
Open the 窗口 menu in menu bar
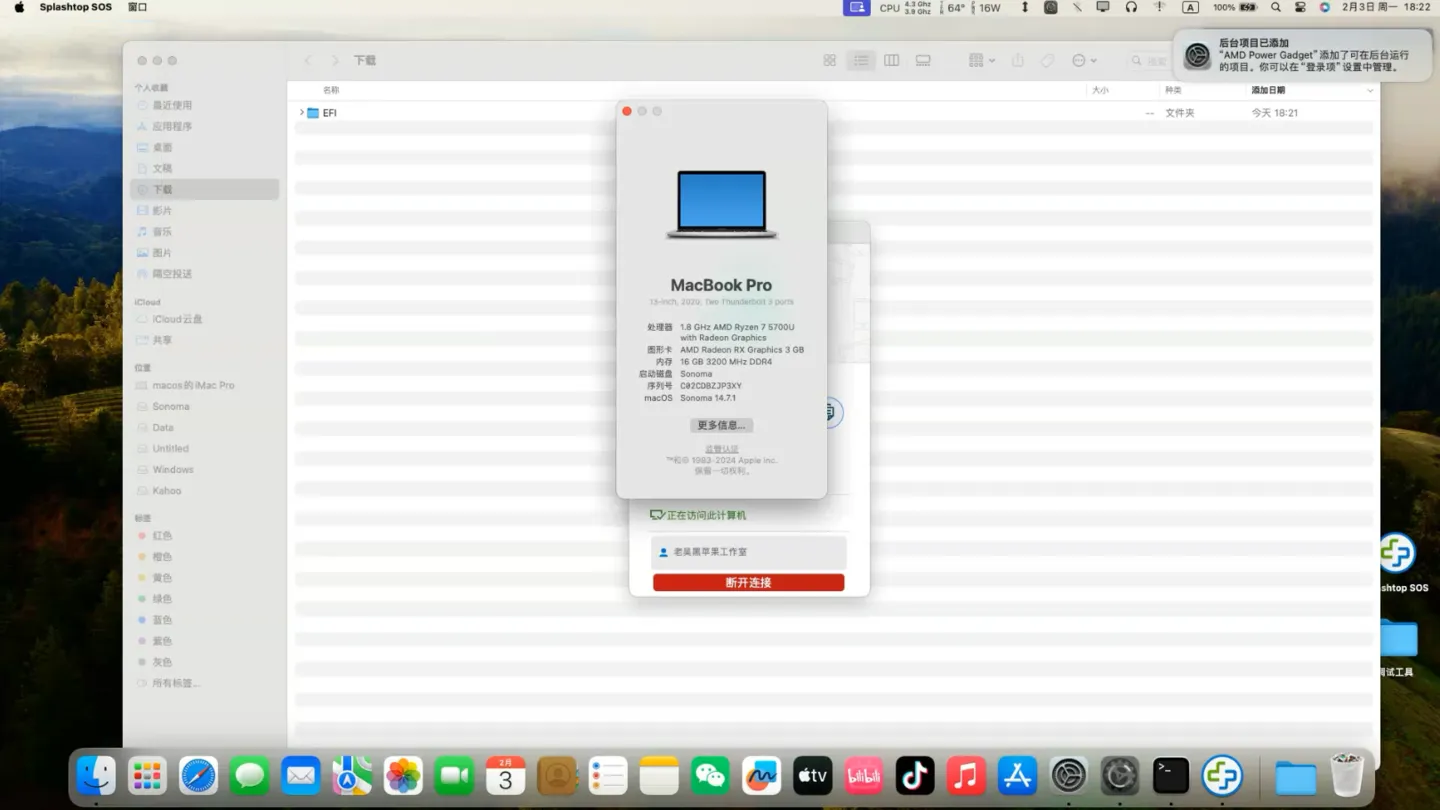point(138,7)
